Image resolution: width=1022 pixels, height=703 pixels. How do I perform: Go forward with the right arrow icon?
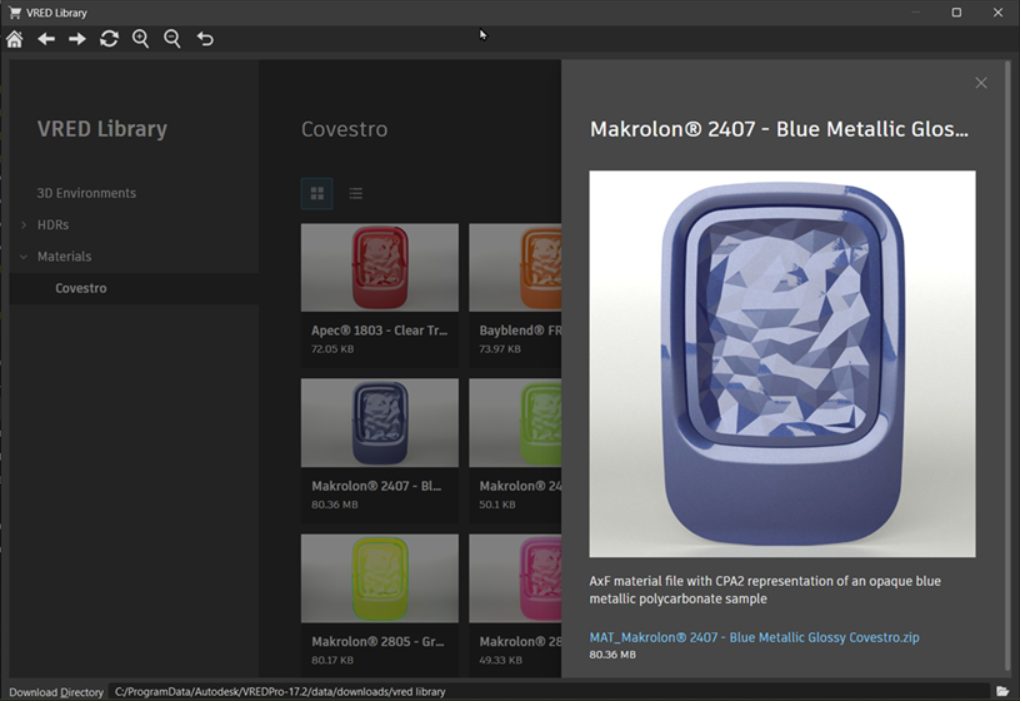77,39
